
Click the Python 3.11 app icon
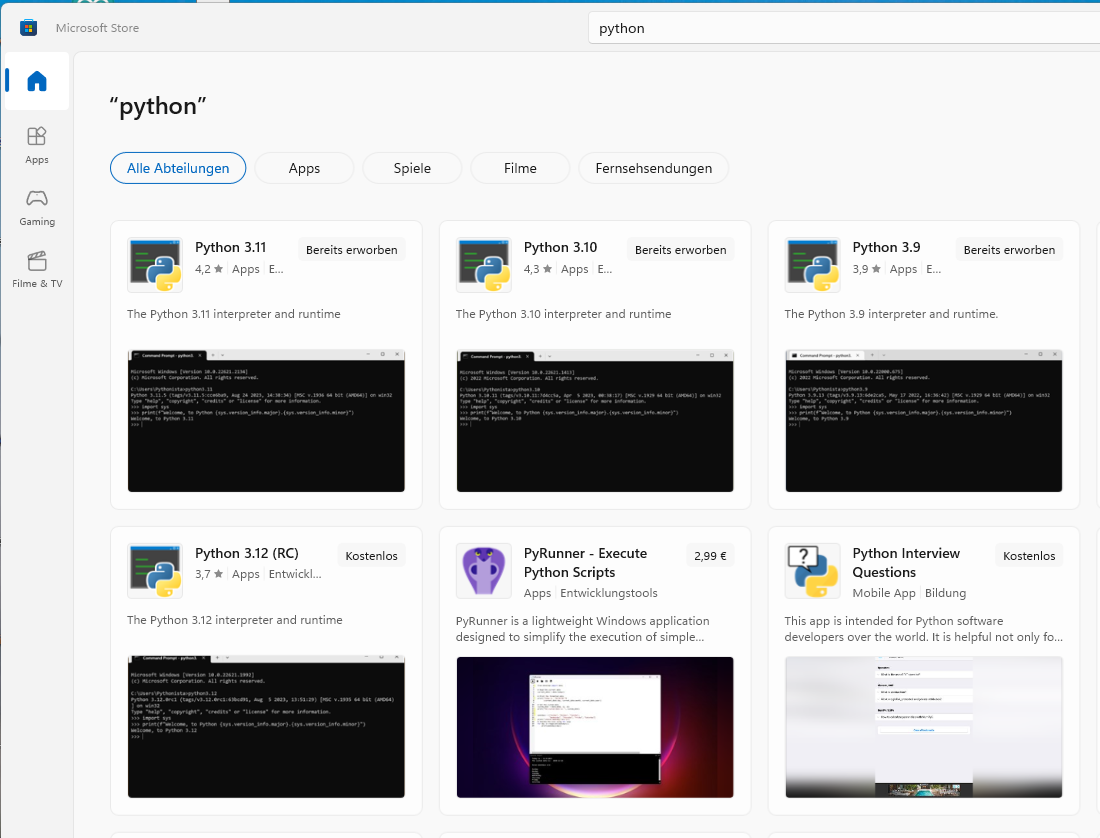(x=155, y=265)
